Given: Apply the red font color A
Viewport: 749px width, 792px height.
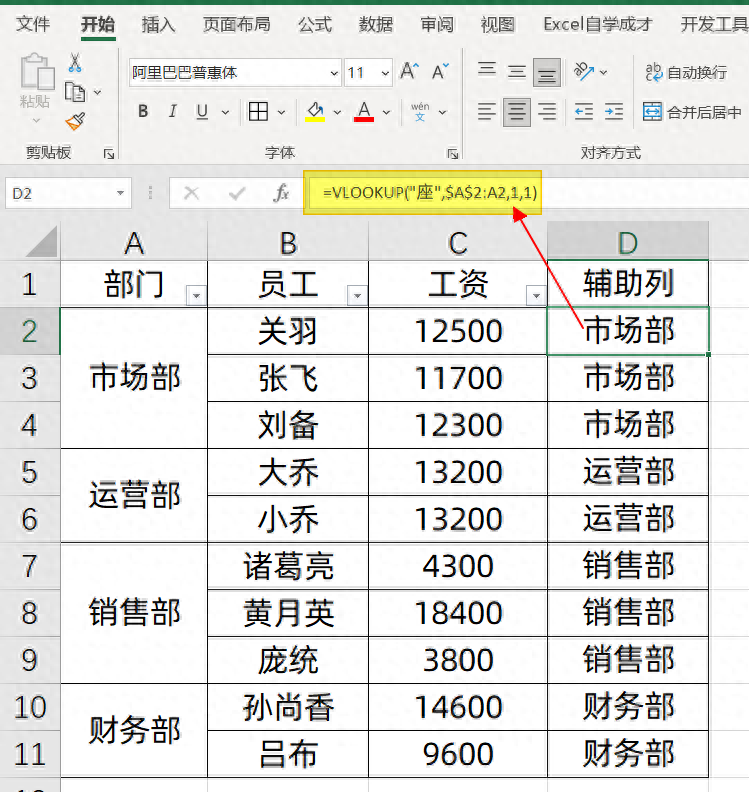Looking at the screenshot, I should (364, 112).
